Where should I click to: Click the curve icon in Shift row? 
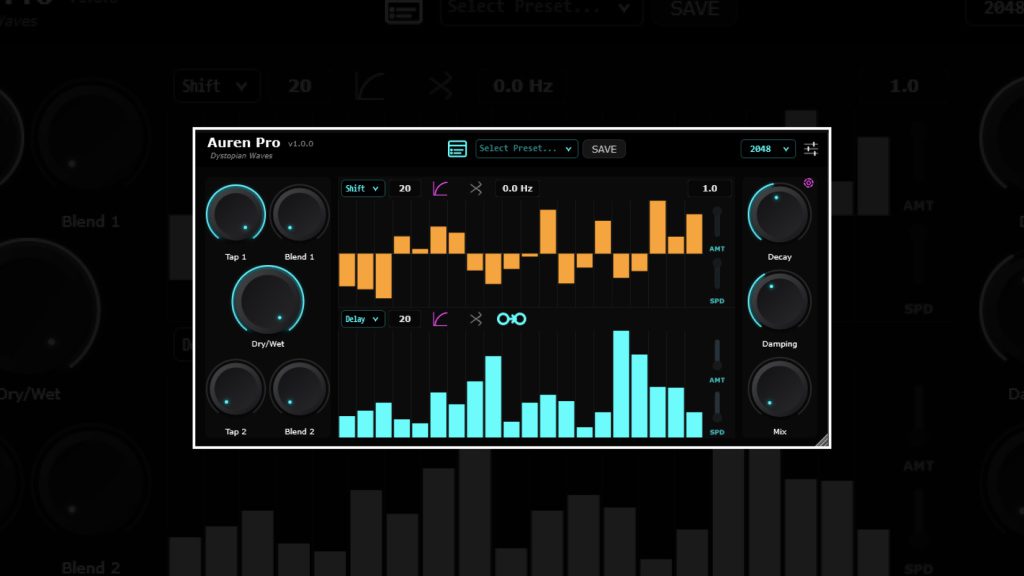coord(440,188)
